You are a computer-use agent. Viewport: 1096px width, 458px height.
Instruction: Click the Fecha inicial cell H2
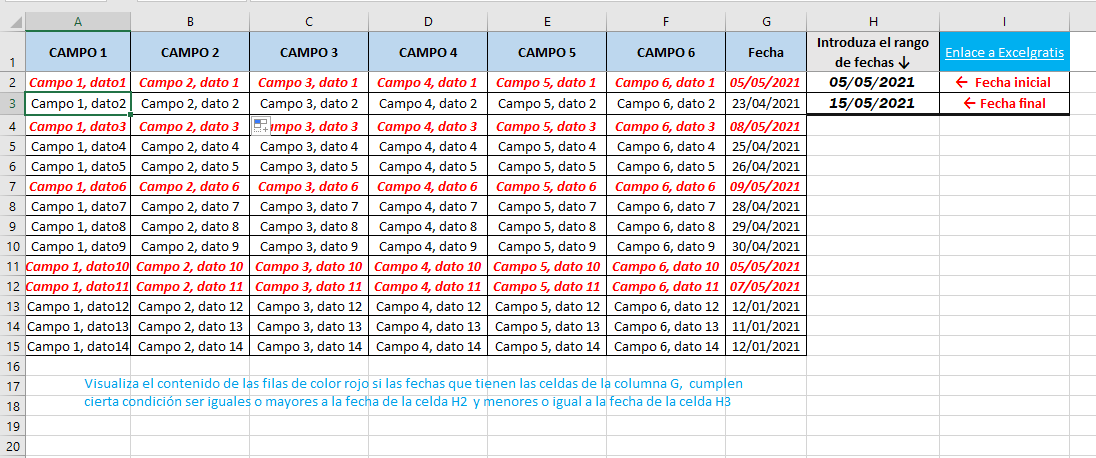873,83
